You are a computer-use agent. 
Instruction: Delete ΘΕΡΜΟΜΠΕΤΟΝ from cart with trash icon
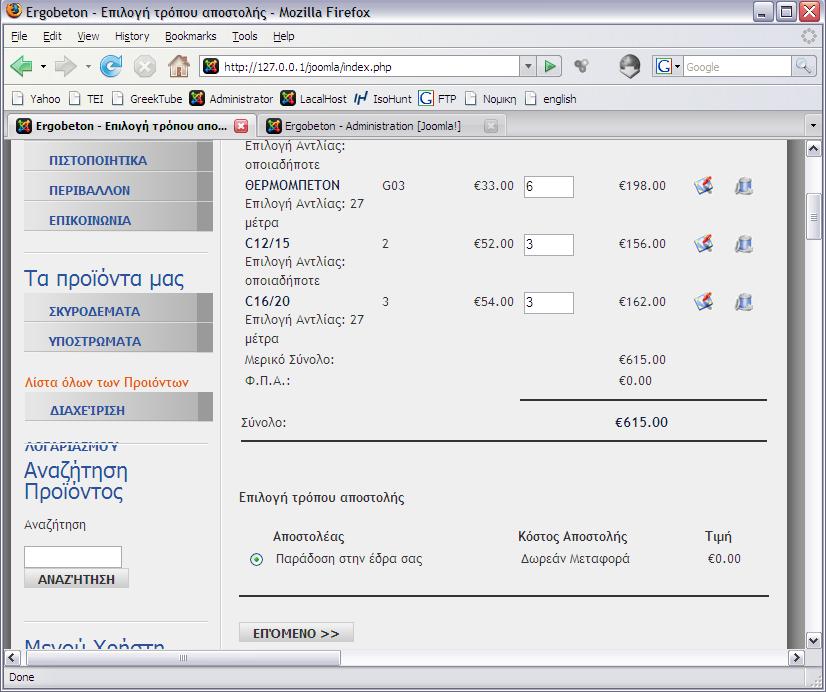point(744,186)
